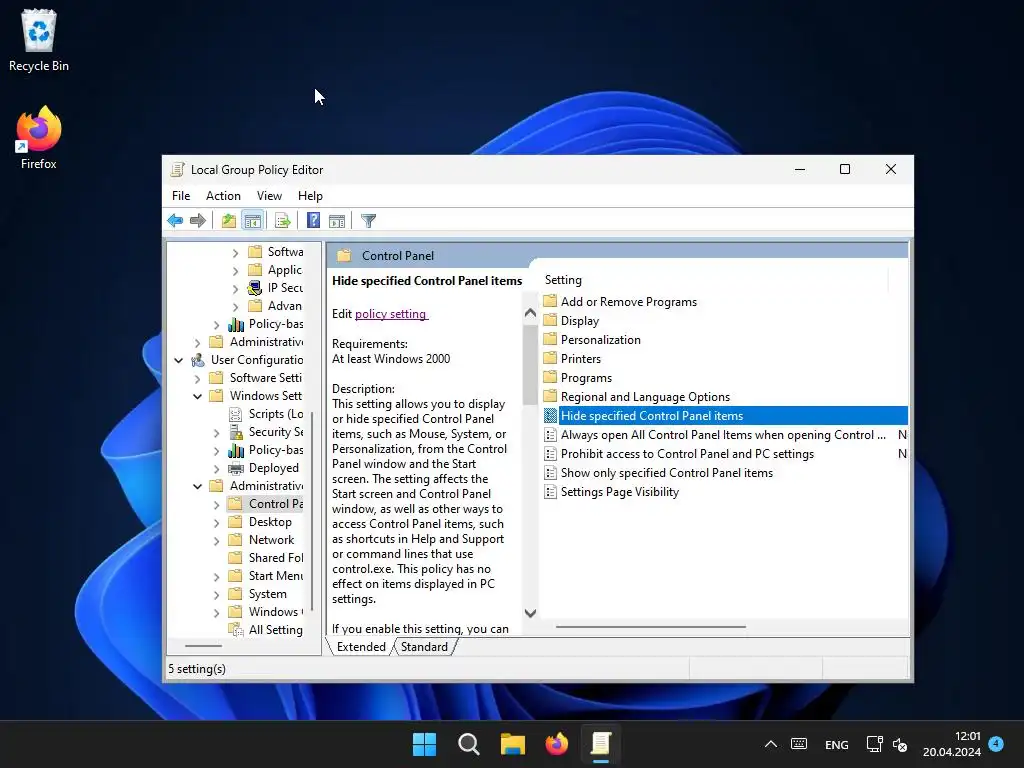The image size is (1024, 768).
Task: Open taskbar Search
Action: (468, 744)
